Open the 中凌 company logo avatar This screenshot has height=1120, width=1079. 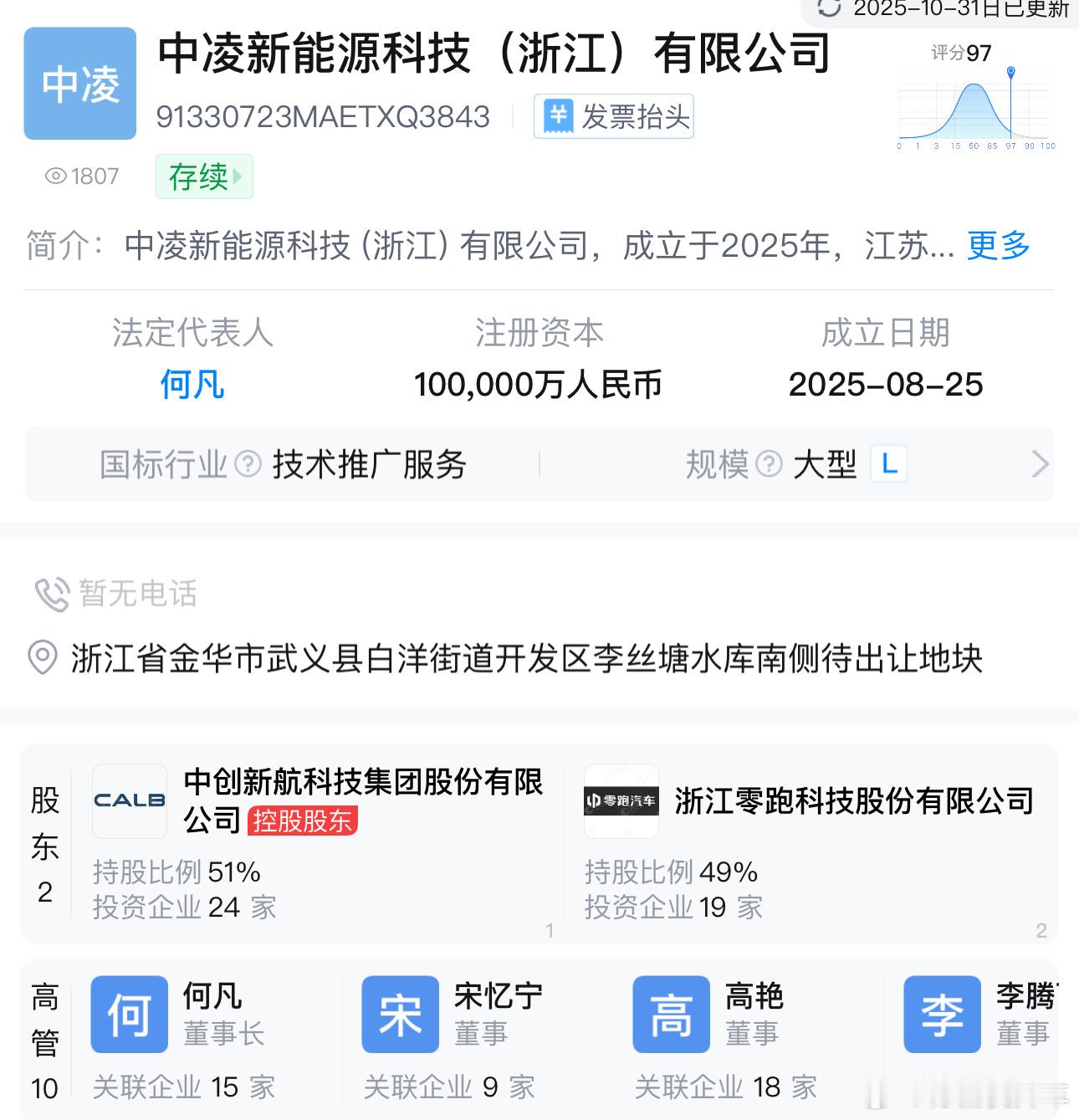click(79, 83)
